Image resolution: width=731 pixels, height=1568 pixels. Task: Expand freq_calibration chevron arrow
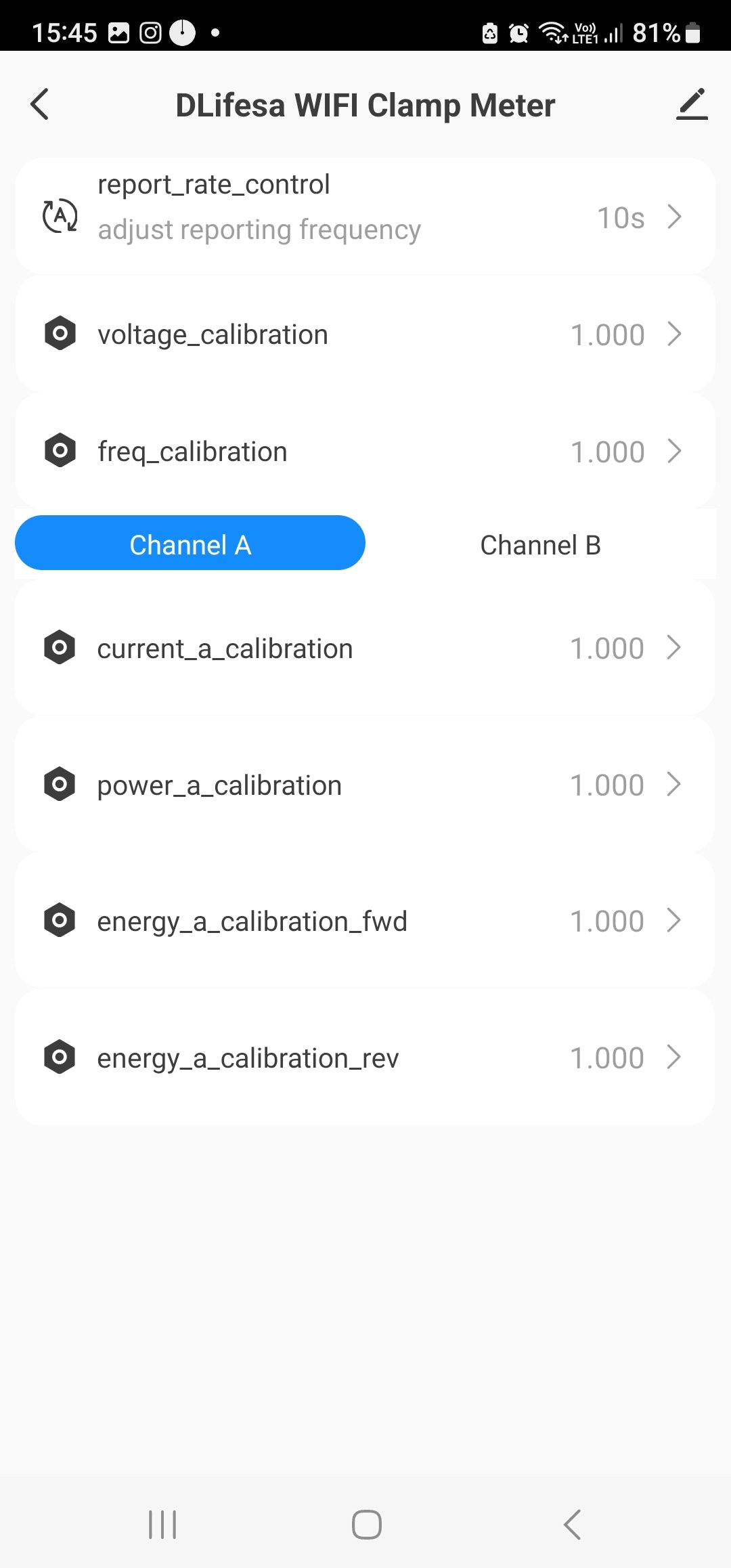click(x=674, y=451)
